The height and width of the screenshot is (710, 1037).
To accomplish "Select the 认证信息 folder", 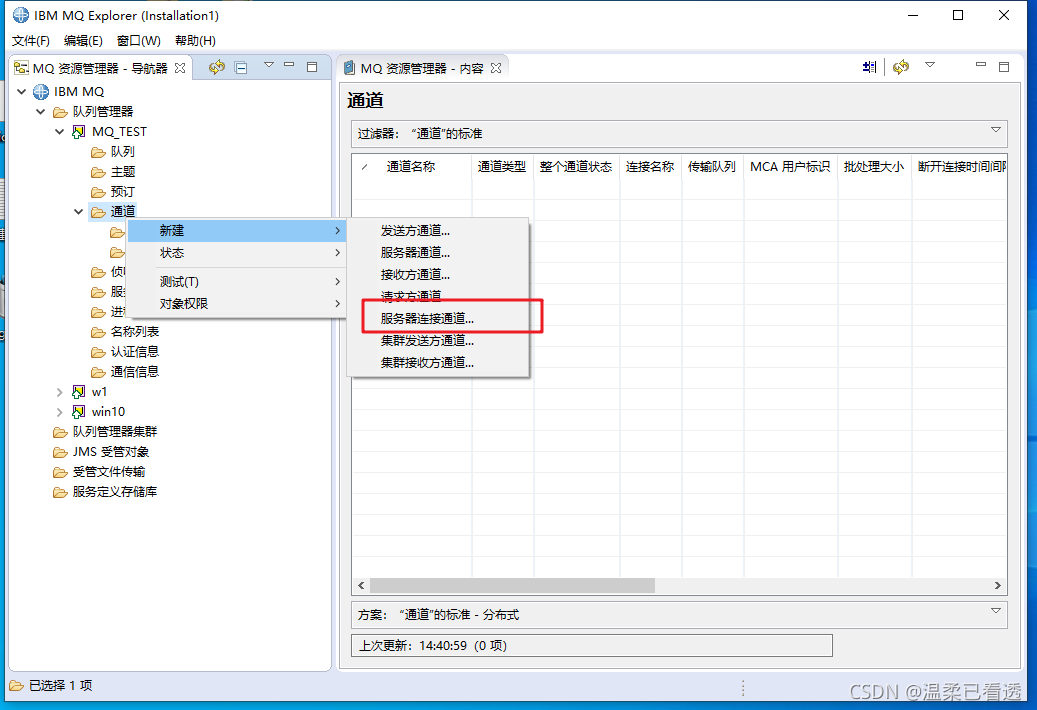I will (125, 352).
